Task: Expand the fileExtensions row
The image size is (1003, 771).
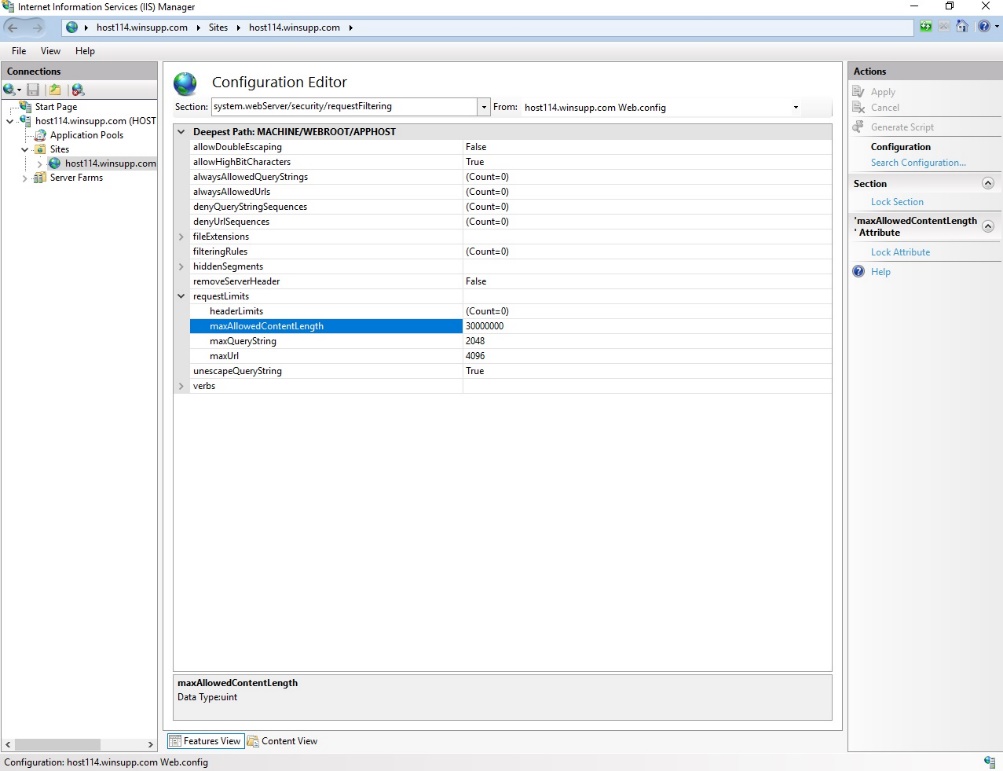Action: [x=181, y=237]
